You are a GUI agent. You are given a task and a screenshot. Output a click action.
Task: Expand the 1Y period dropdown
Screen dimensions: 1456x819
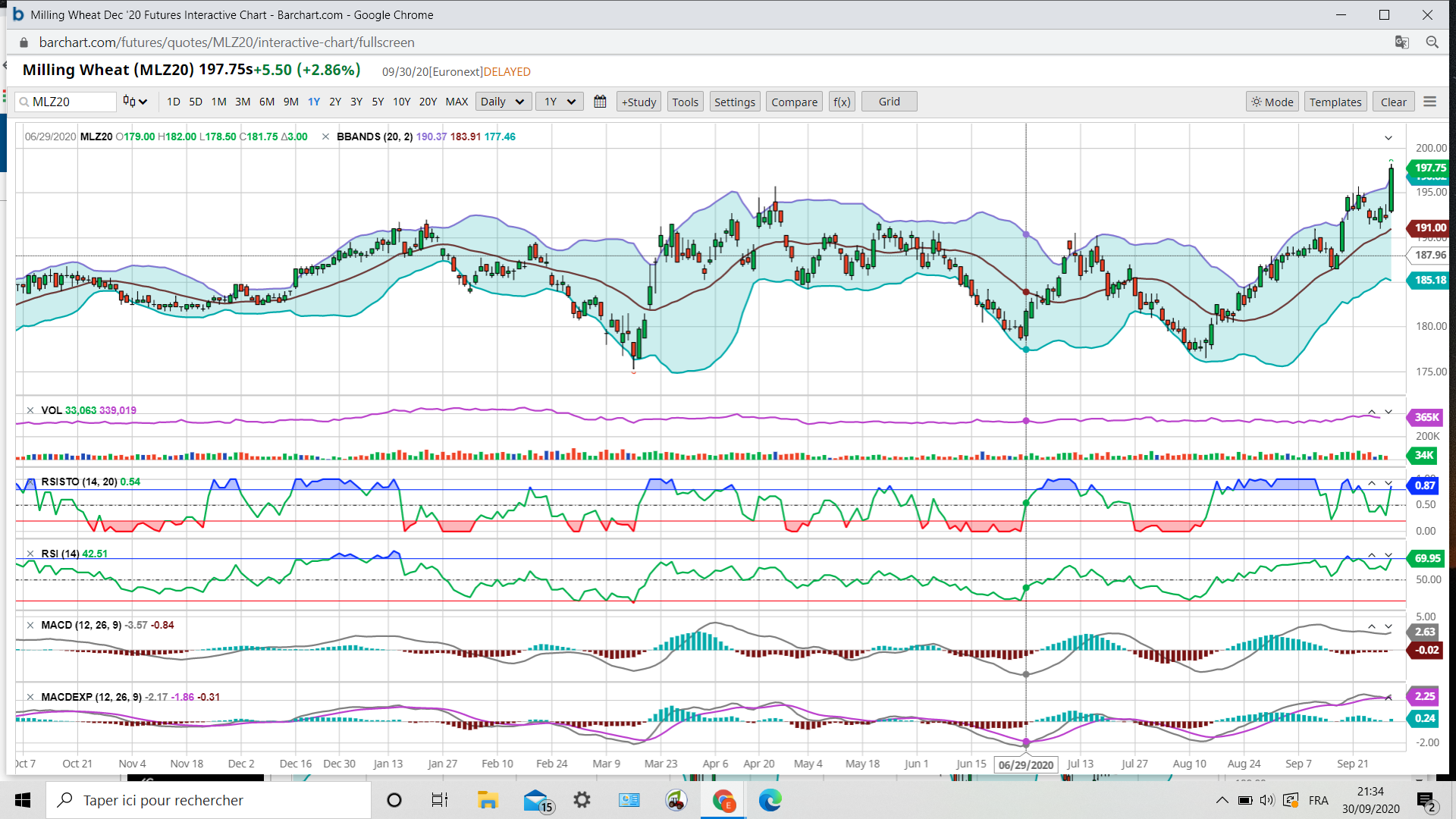pyautogui.click(x=560, y=102)
